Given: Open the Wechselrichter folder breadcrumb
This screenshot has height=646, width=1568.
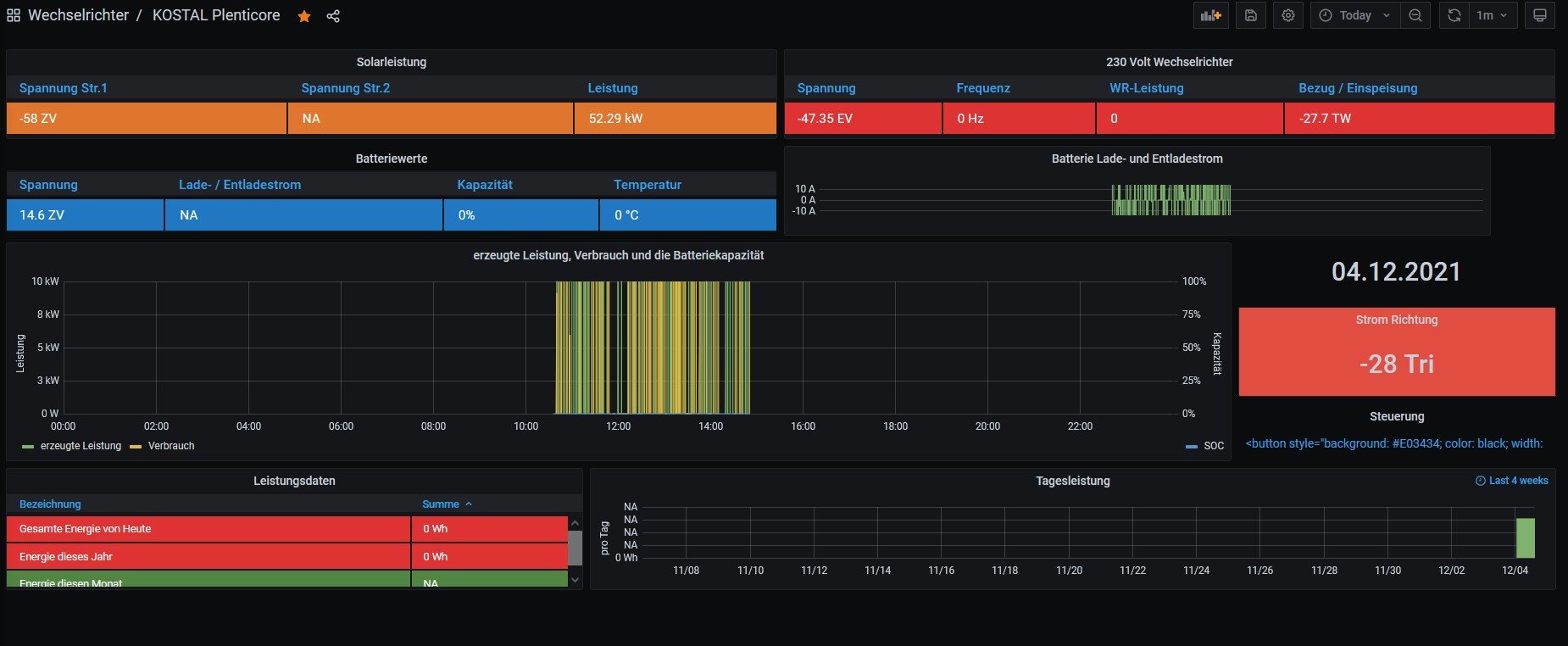Looking at the screenshot, I should (78, 15).
